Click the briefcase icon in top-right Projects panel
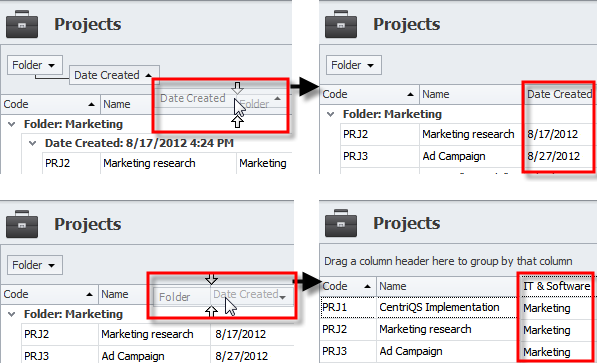 (x=341, y=24)
